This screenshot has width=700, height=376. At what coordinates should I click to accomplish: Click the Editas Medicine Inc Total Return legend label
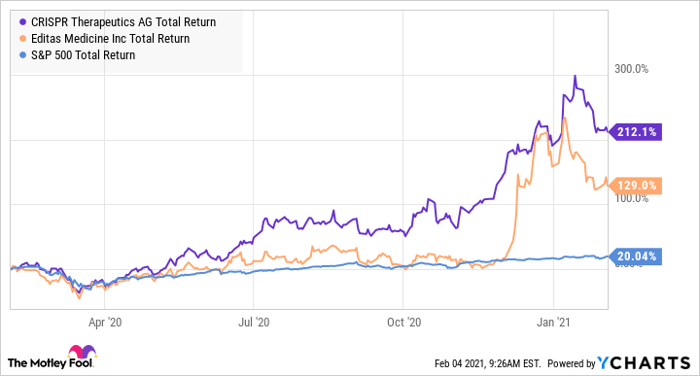point(110,38)
